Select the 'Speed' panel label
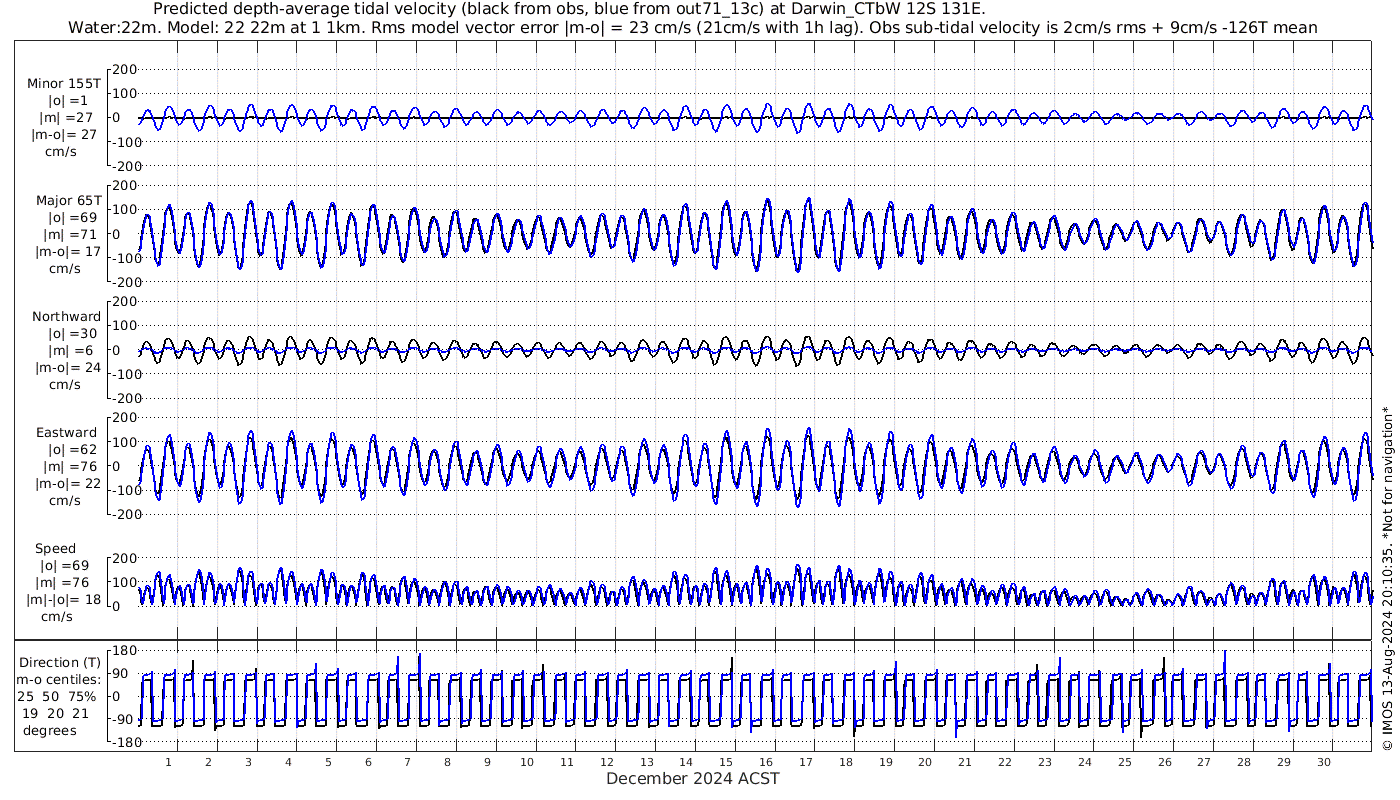The width and height of the screenshot is (1400, 800). pyautogui.click(x=55, y=549)
